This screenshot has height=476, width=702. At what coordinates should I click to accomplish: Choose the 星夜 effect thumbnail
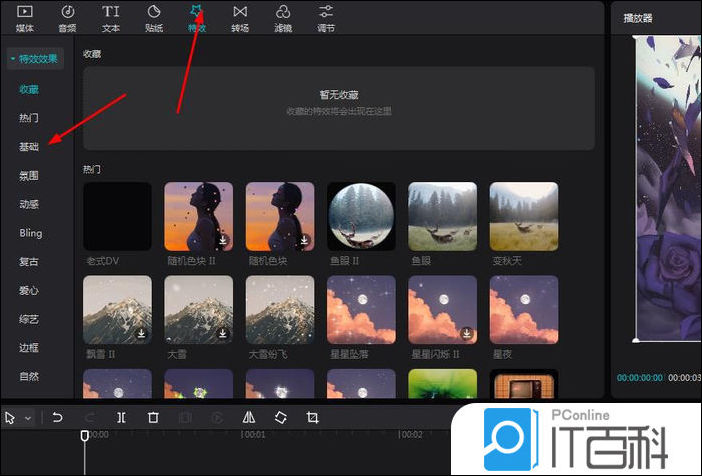tap(524, 310)
